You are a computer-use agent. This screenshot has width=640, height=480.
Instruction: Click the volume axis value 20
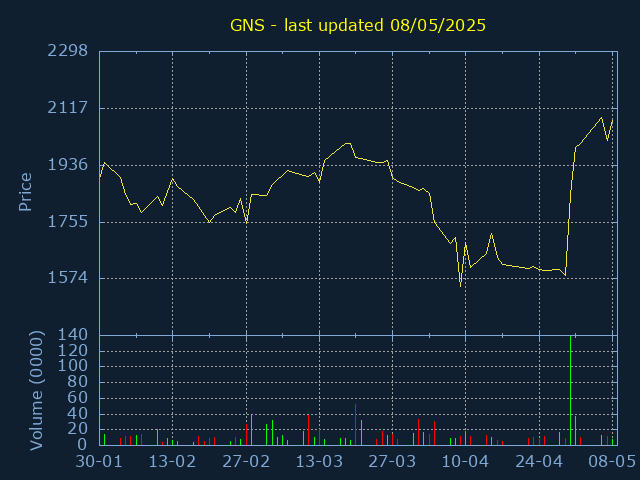point(78,429)
